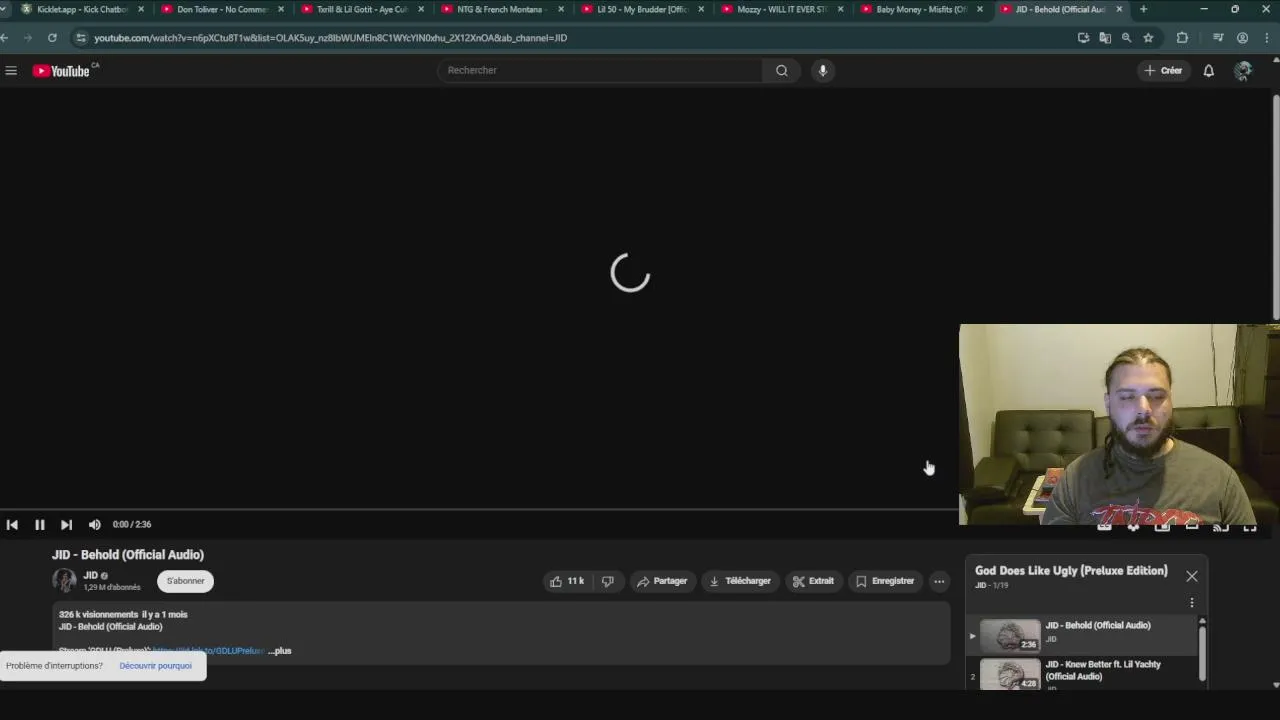Download the video via Télécharger

pos(740,581)
